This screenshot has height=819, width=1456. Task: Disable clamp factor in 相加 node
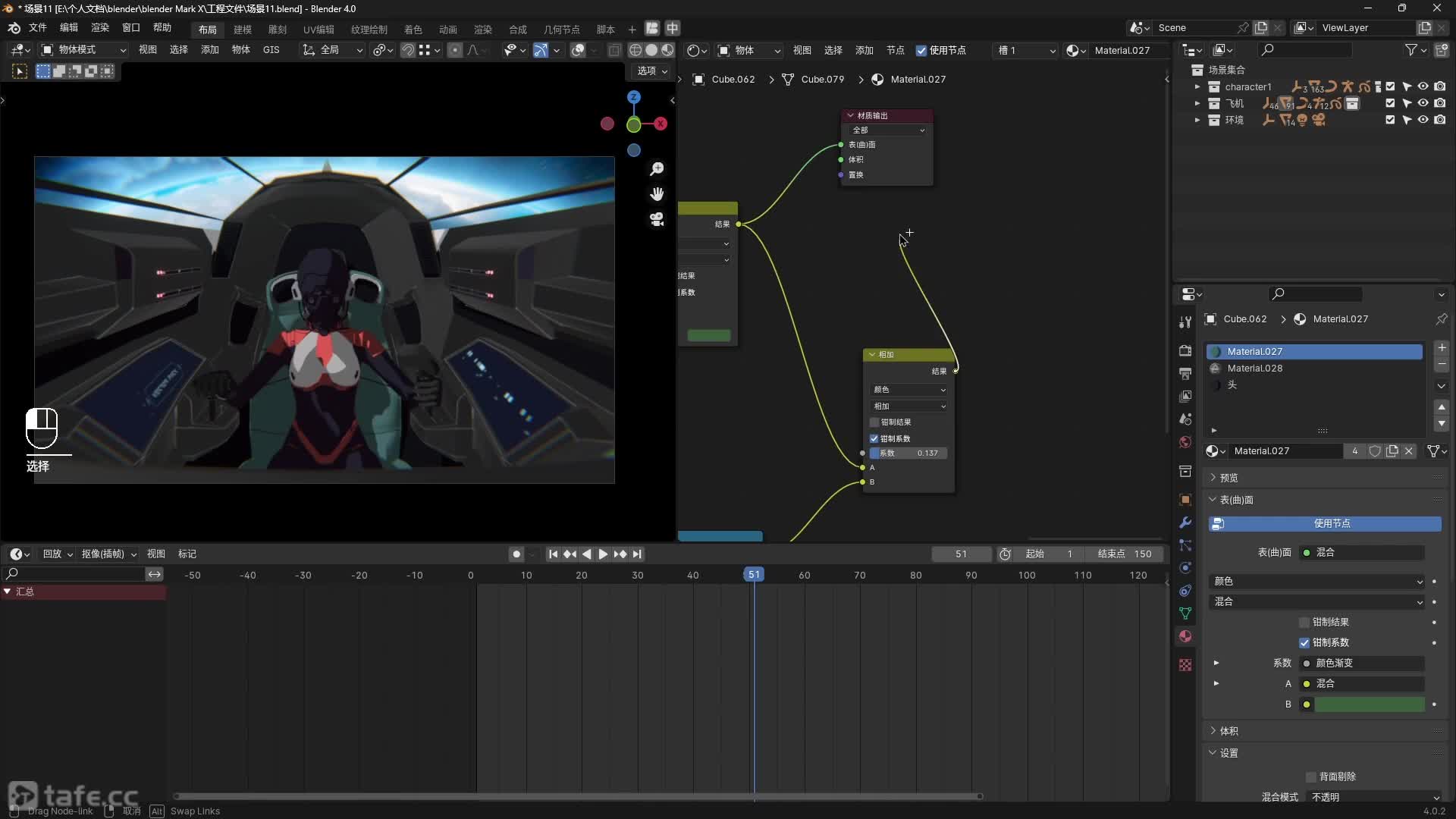pos(874,439)
